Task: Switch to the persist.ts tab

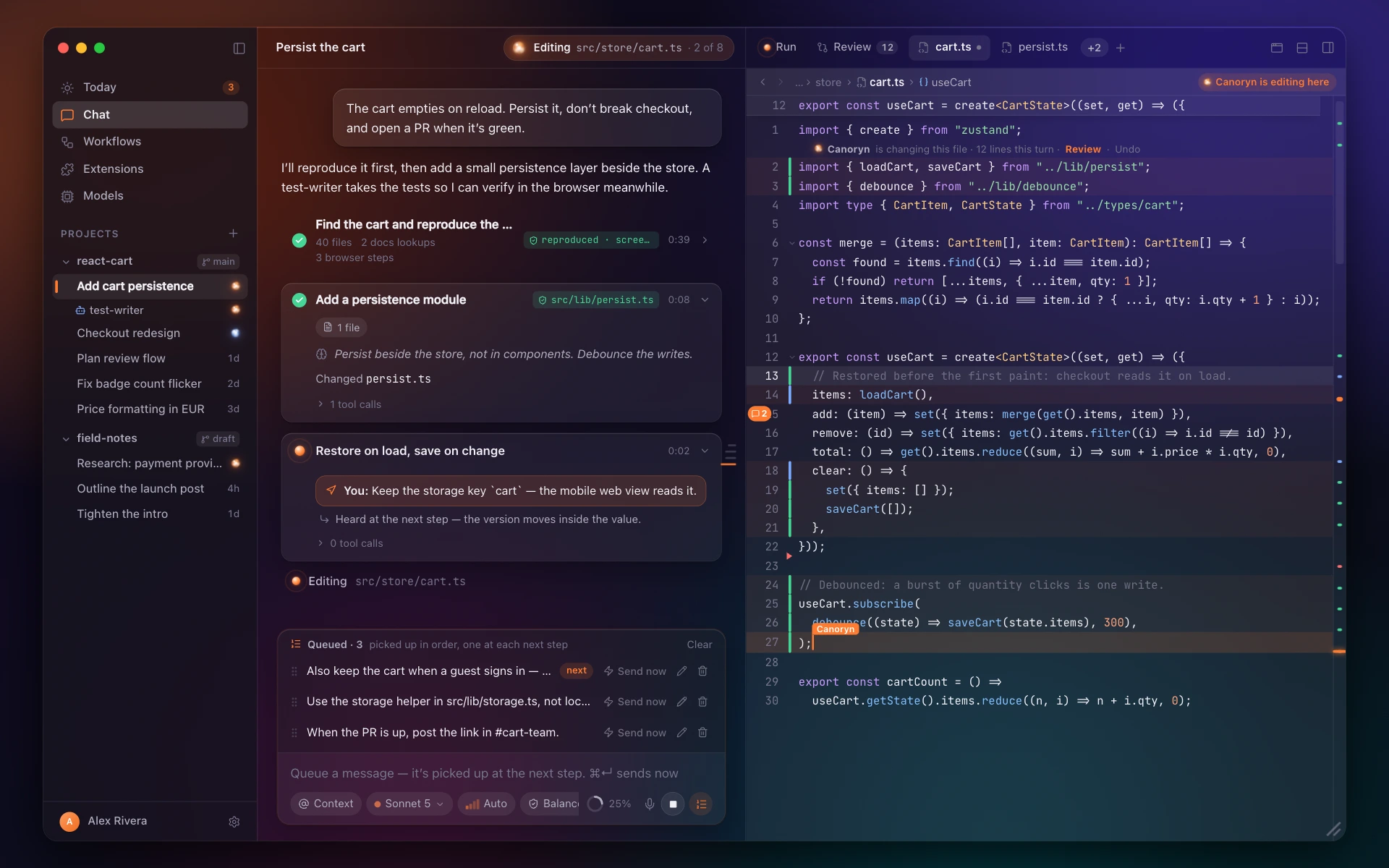Action: coord(1035,48)
